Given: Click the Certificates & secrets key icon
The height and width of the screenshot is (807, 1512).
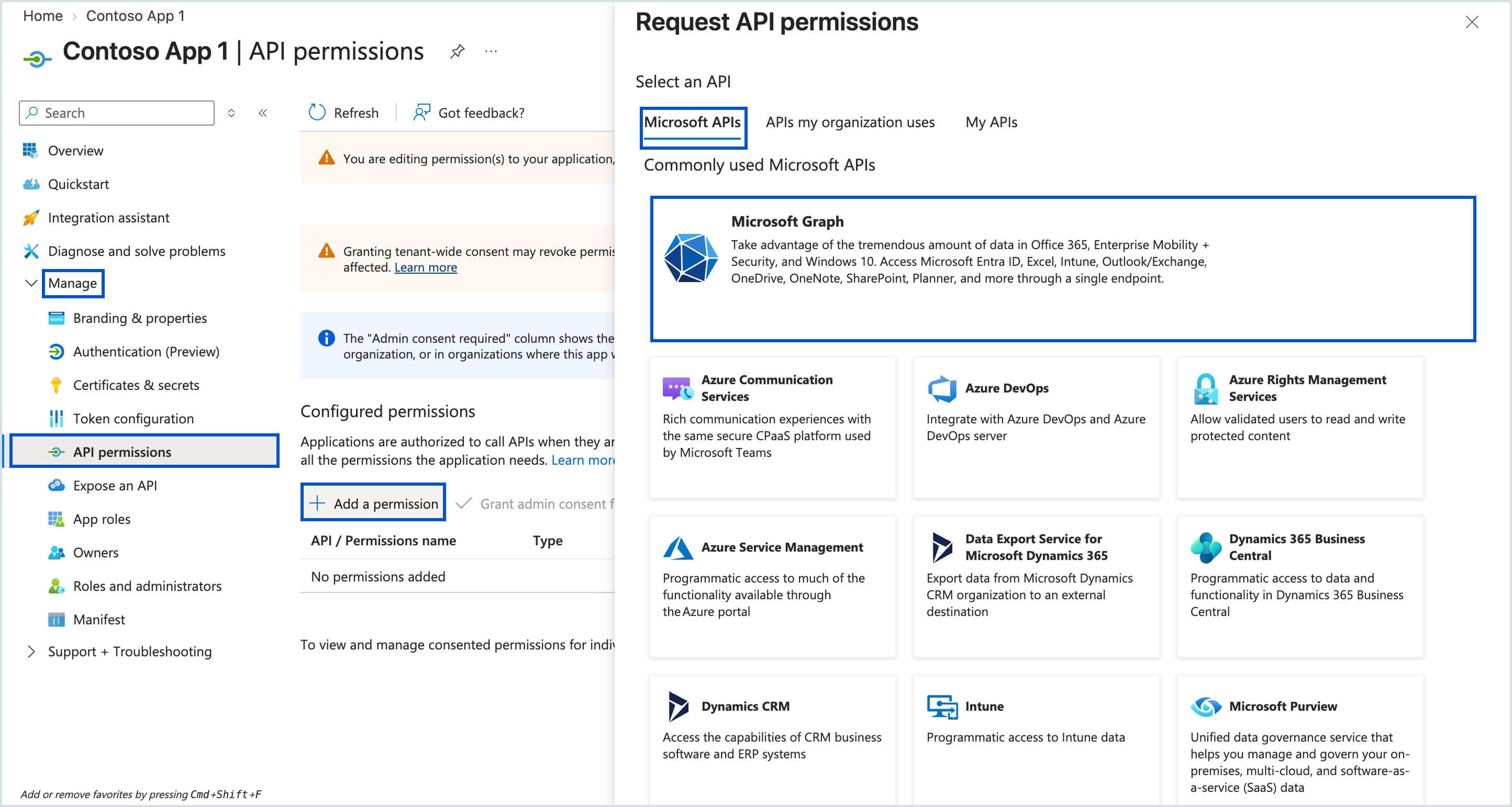Looking at the screenshot, I should (56, 385).
